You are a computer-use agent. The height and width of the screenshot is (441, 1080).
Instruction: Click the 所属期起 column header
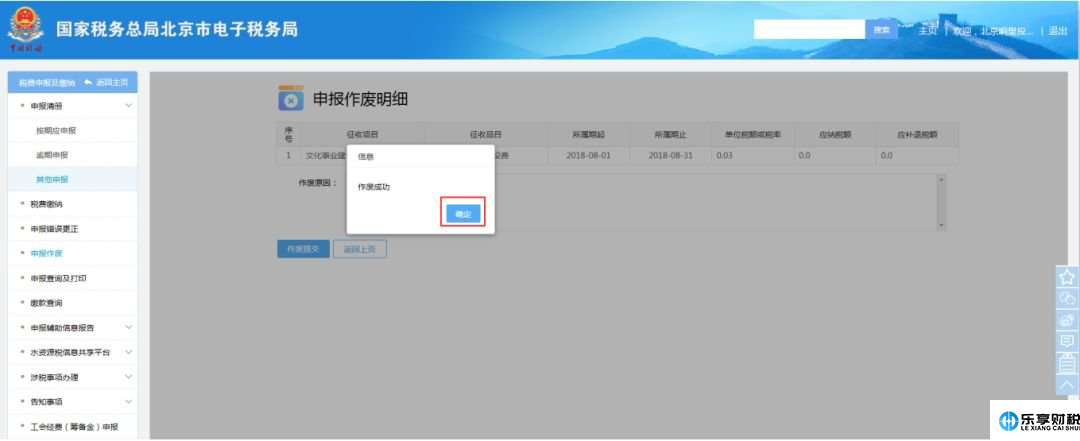588,135
